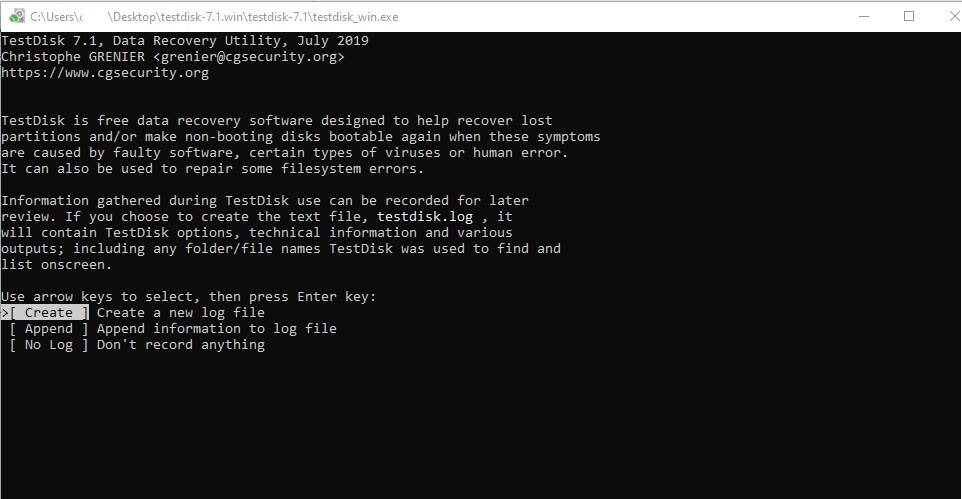Select the No Log option
The width and height of the screenshot is (962, 499).
coord(49,344)
